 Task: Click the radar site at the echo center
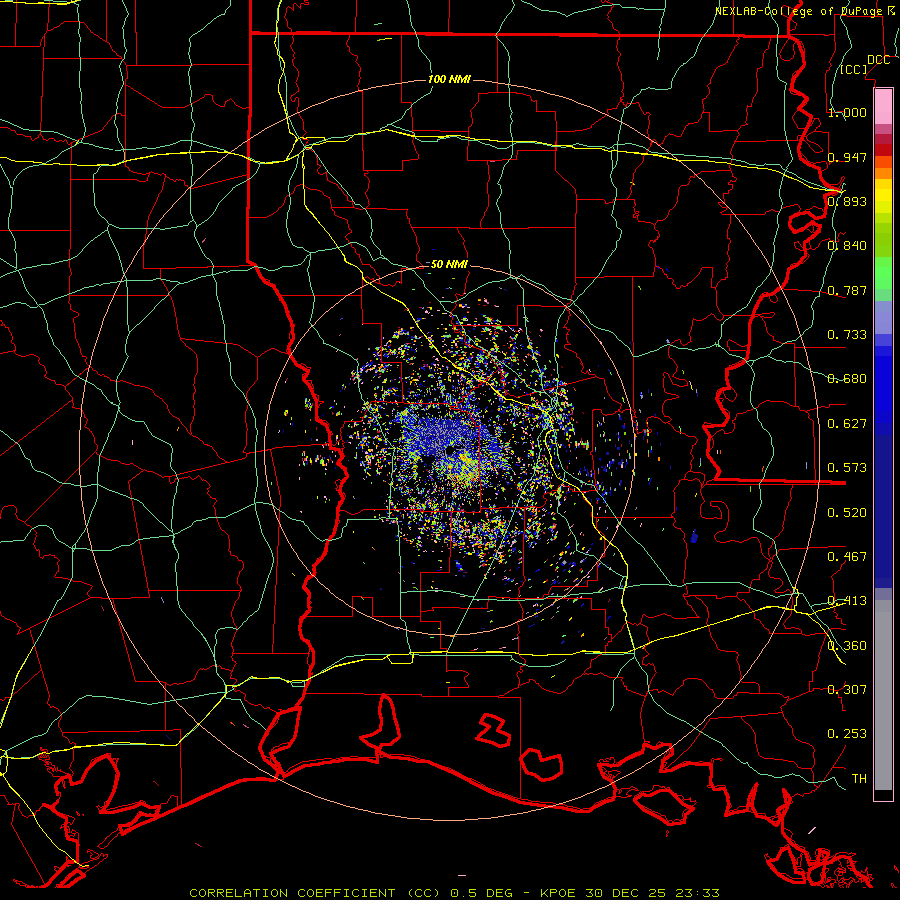pos(451,451)
